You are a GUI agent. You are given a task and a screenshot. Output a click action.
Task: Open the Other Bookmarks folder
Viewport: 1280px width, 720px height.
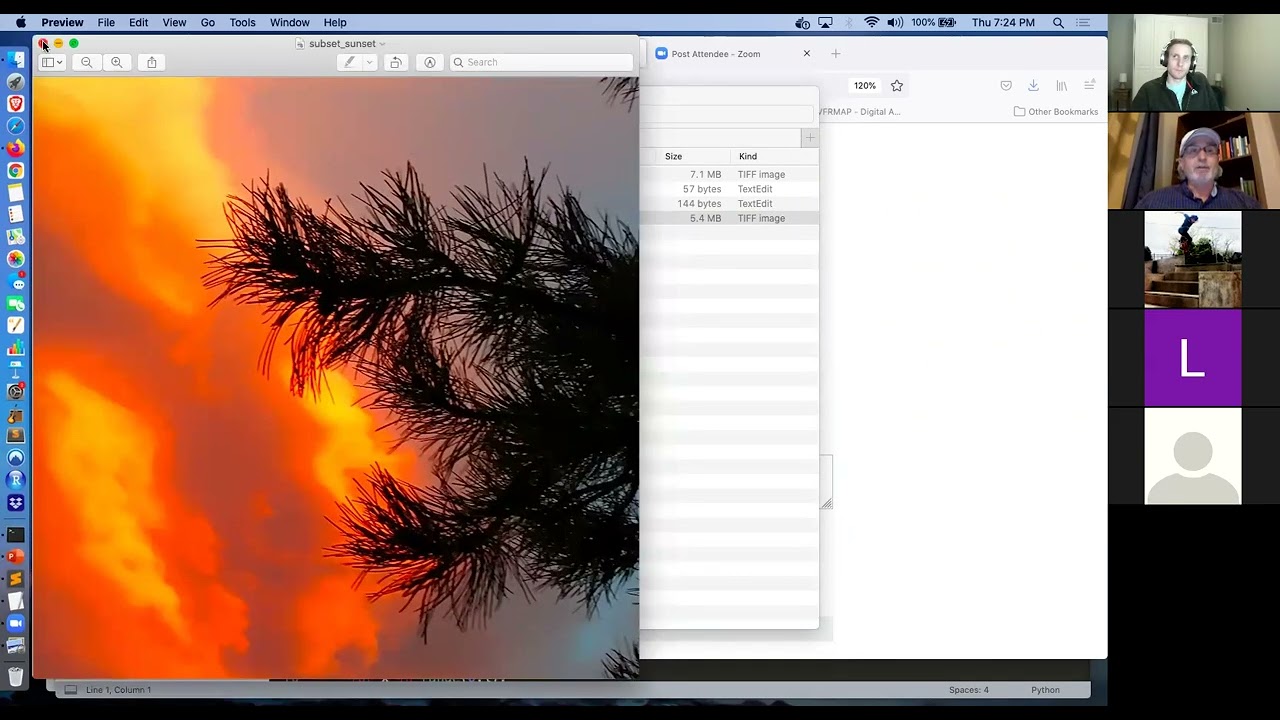(1056, 112)
